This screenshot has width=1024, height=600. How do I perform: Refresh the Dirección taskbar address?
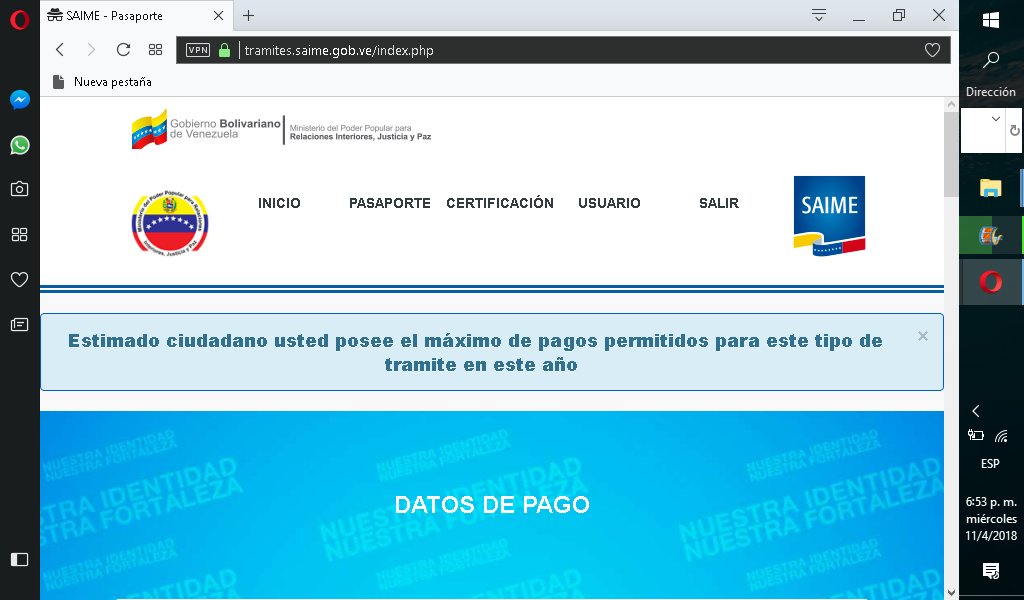1014,131
